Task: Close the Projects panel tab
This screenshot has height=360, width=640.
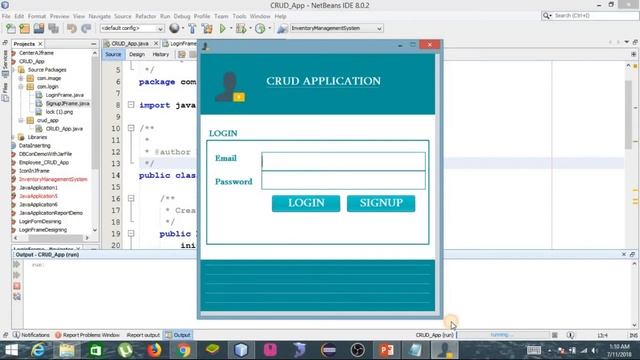Action: tap(40, 44)
